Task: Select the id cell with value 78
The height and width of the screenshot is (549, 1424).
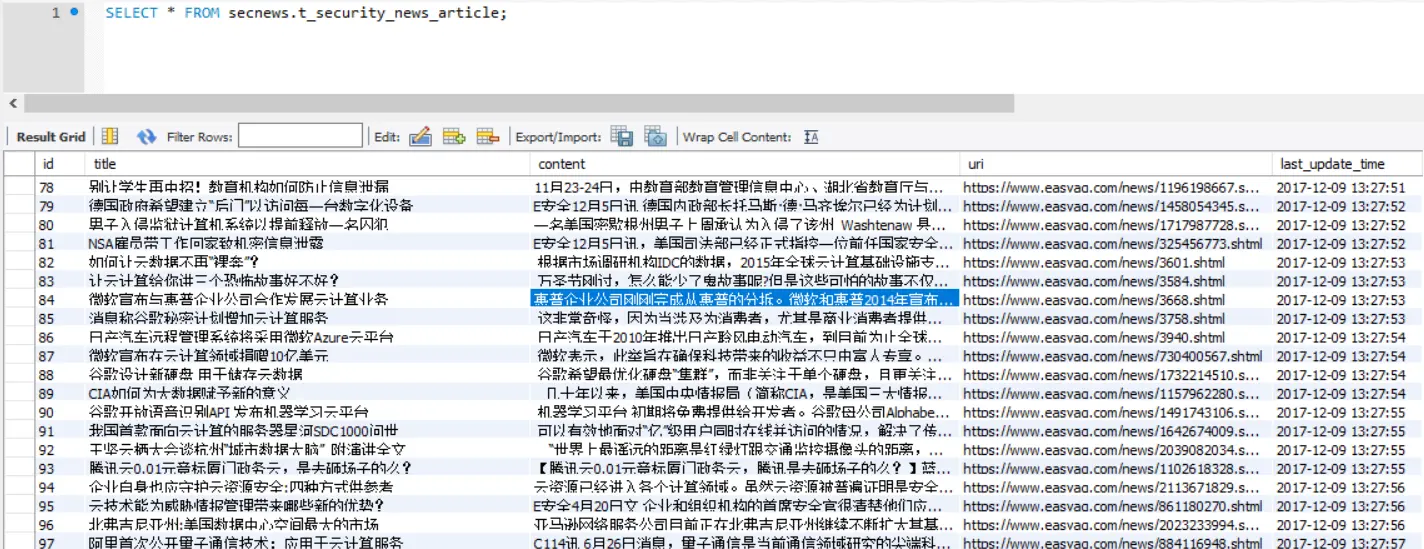Action: click(61, 187)
